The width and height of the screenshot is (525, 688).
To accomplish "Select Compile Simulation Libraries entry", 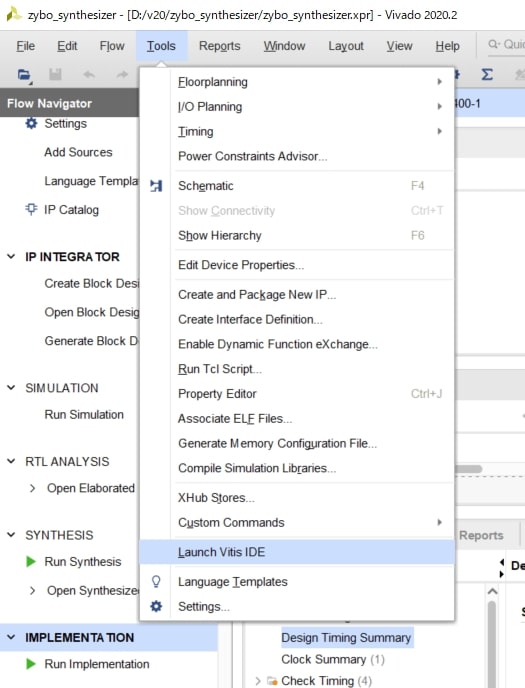I will click(x=297, y=468).
